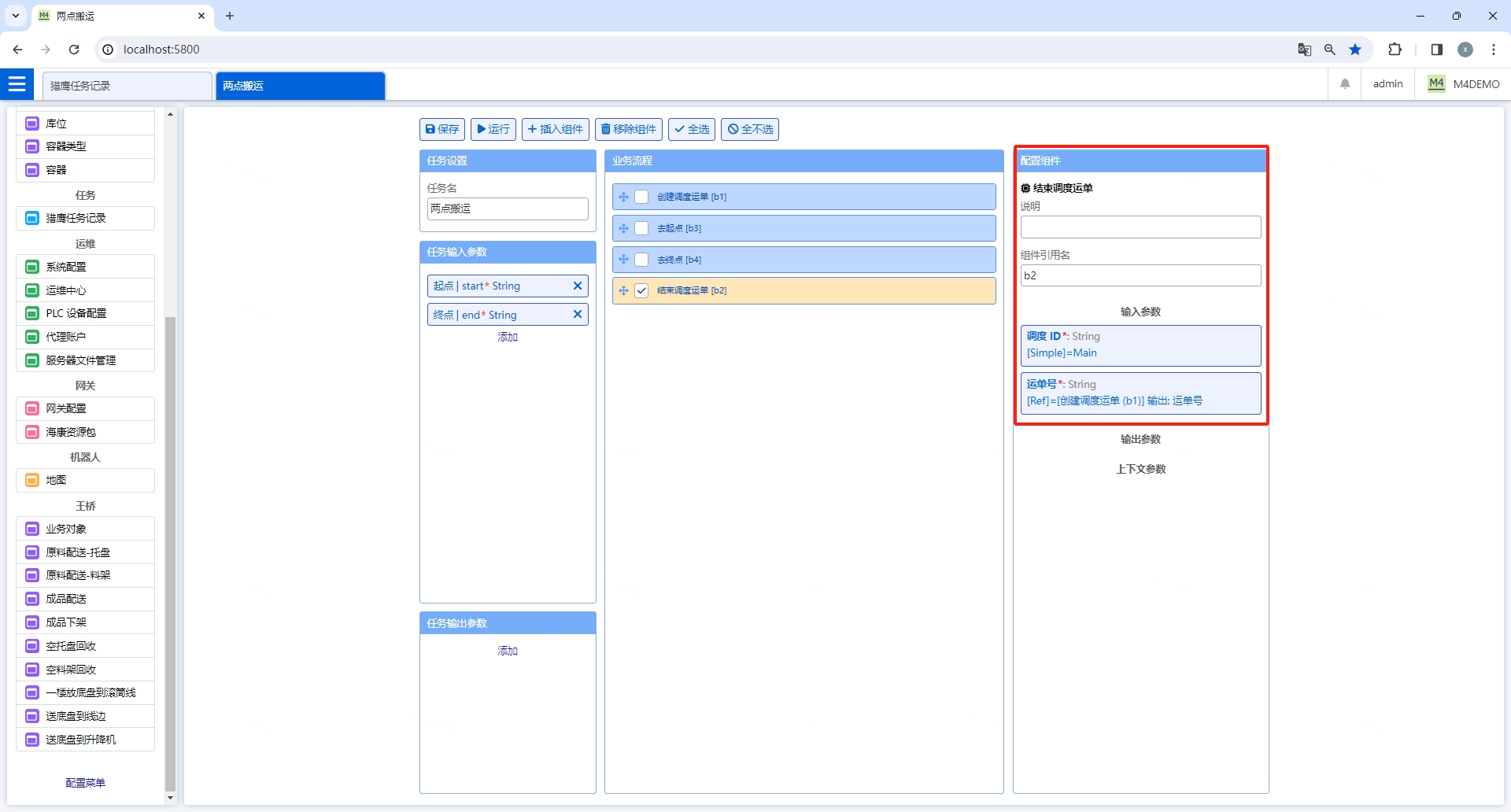The width and height of the screenshot is (1511, 812).
Task: Switch to the 猎鹰任务记录 tab
Action: pos(127,86)
